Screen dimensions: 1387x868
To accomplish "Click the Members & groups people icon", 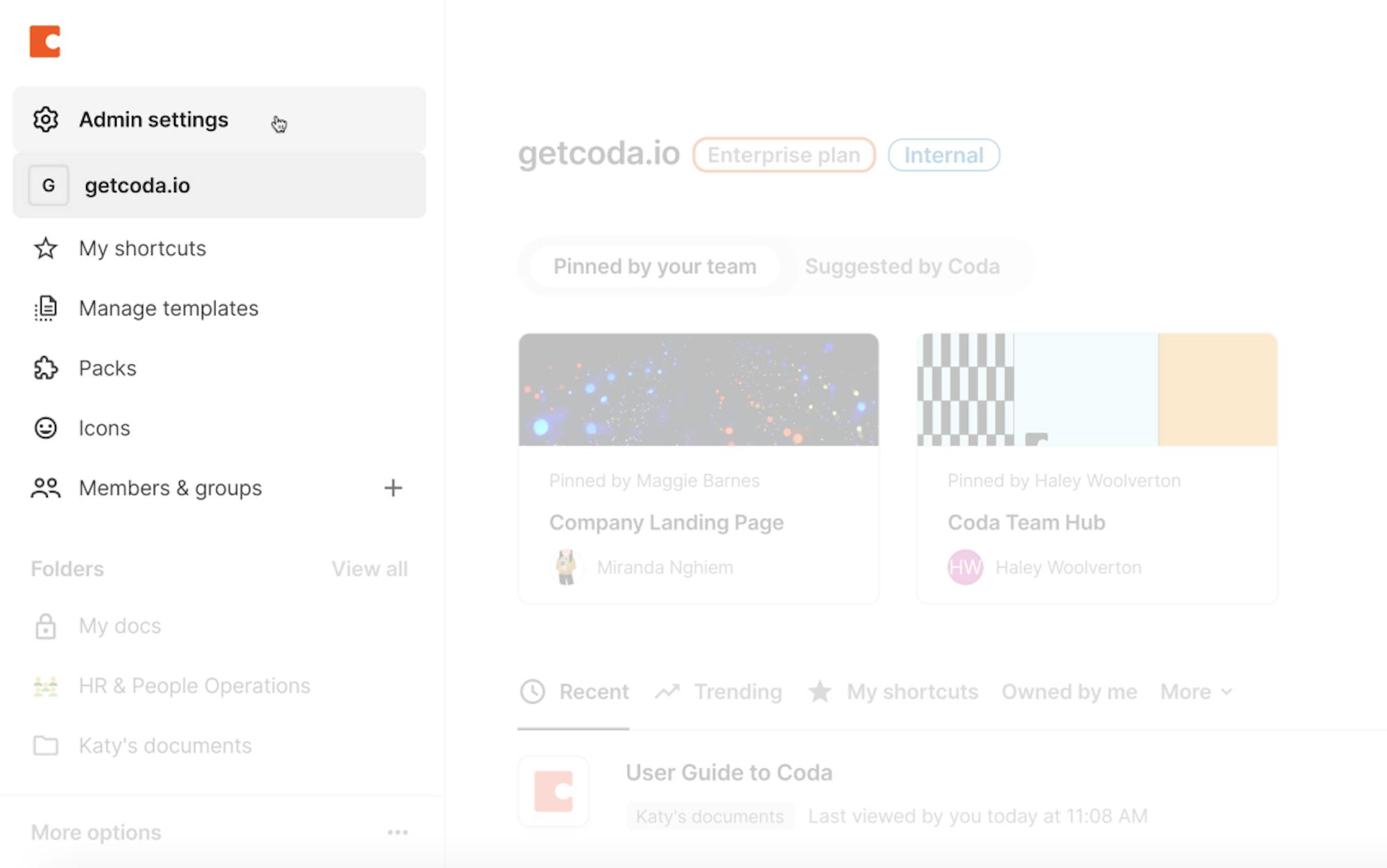I will tap(46, 488).
